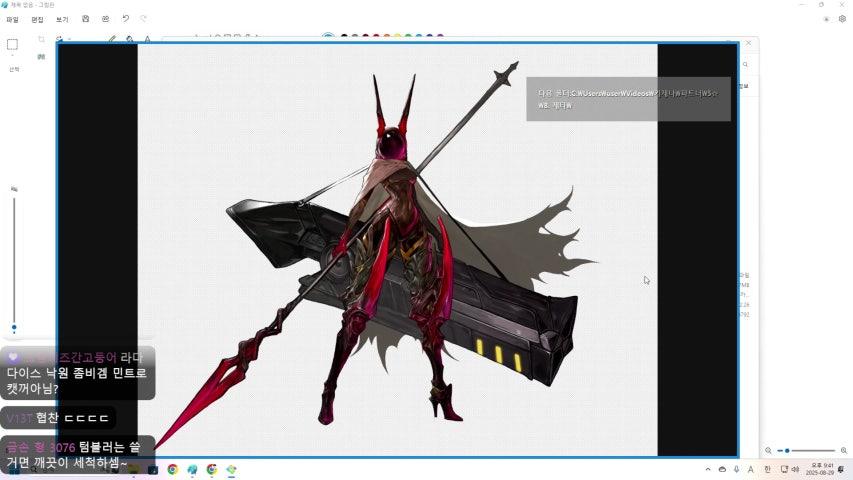This screenshot has width=853, height=480.
Task: Click the share icon next to Save
Action: 106,19
